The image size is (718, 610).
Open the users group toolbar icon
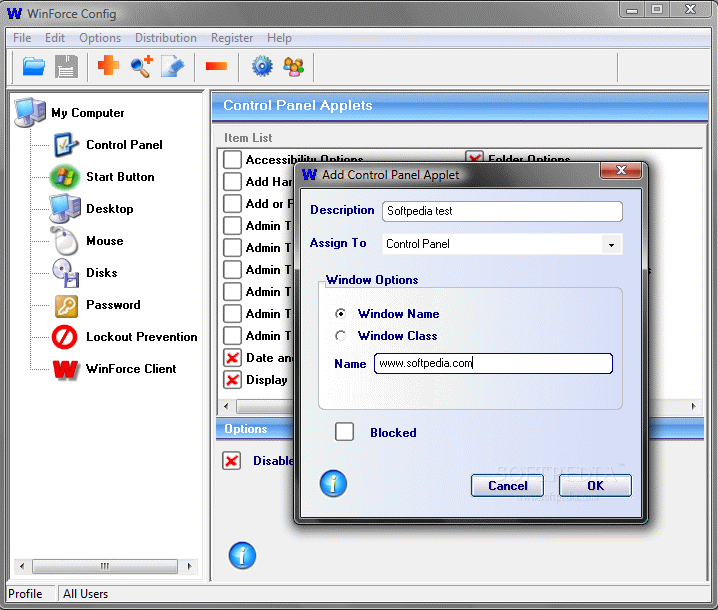tap(294, 67)
